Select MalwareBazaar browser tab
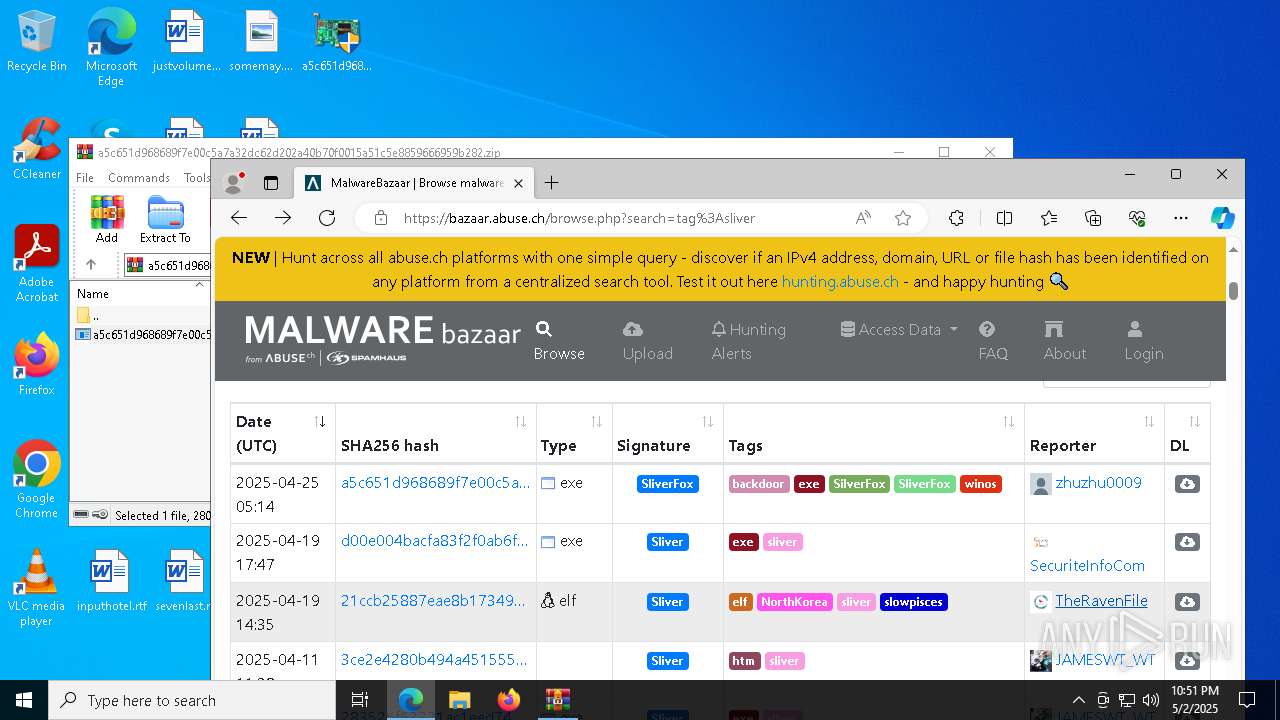 [x=414, y=183]
